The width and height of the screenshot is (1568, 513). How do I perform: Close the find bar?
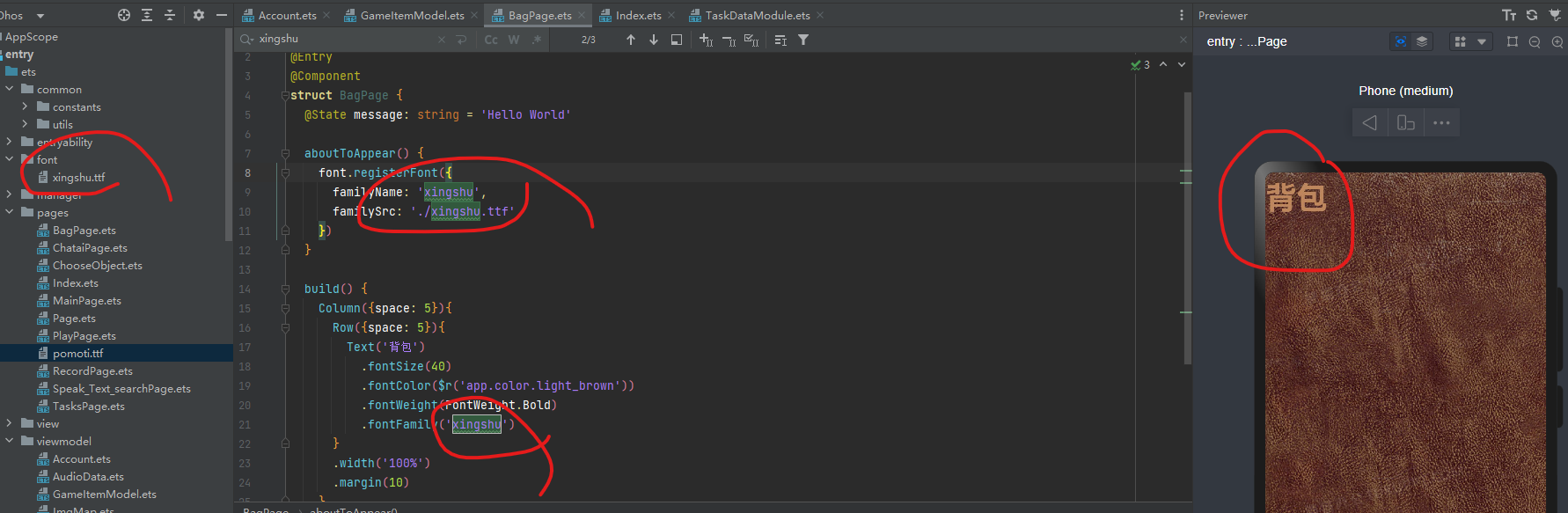click(1183, 40)
